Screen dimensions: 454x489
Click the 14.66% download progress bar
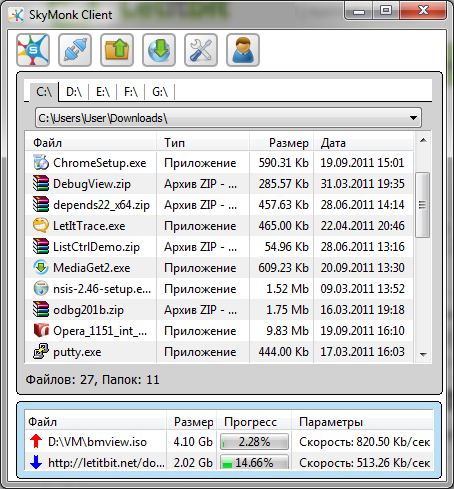(254, 463)
